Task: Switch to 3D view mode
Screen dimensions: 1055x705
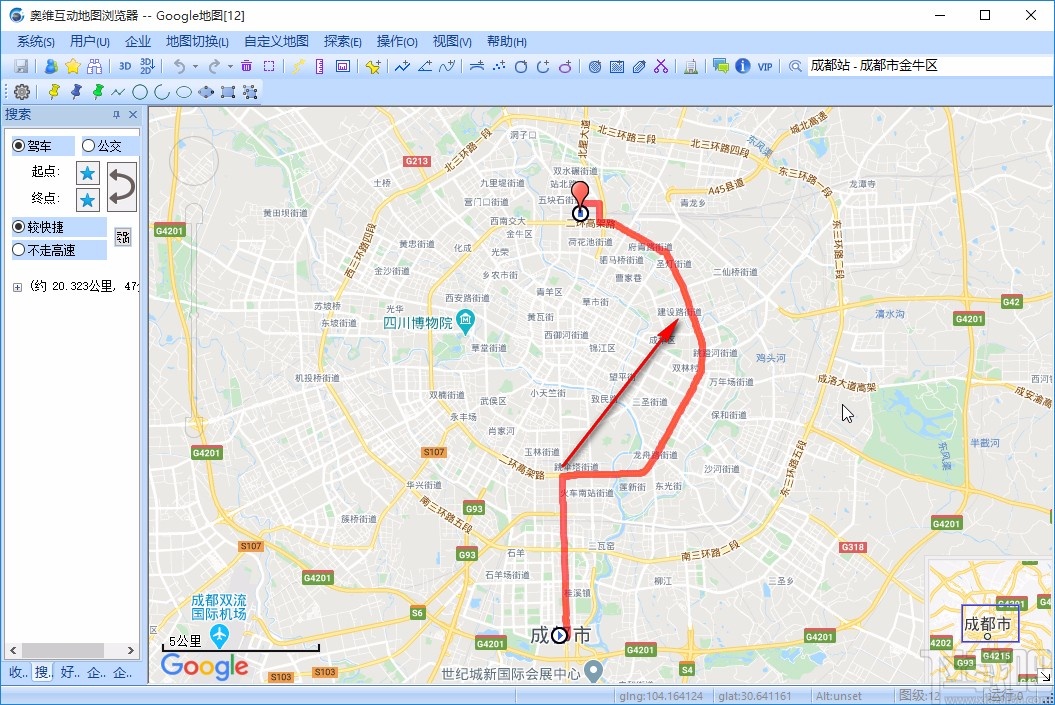Action: pos(125,66)
